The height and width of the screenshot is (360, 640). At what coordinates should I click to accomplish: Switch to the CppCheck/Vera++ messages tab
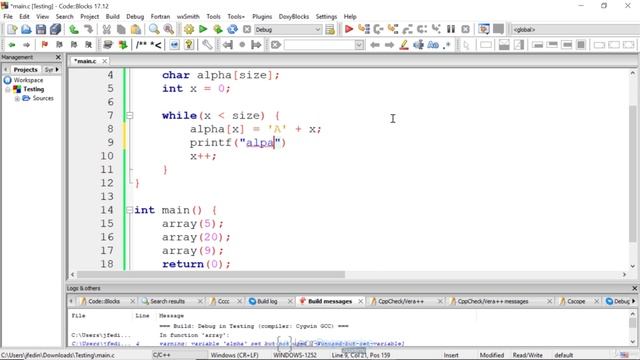coord(493,301)
